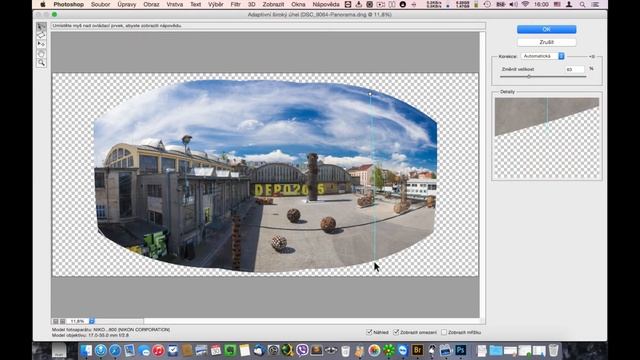Select the Move tool in the dialog toolbar
The height and width of the screenshot is (360, 640).
click(x=41, y=44)
